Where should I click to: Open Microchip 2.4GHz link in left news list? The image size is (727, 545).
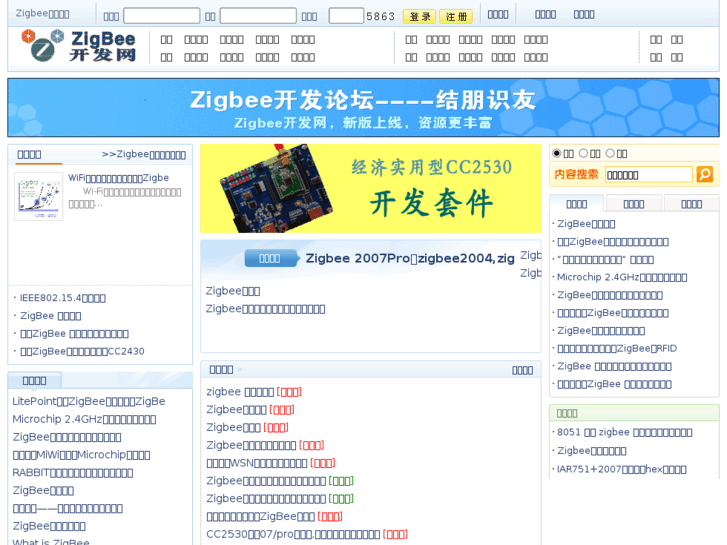(x=84, y=419)
